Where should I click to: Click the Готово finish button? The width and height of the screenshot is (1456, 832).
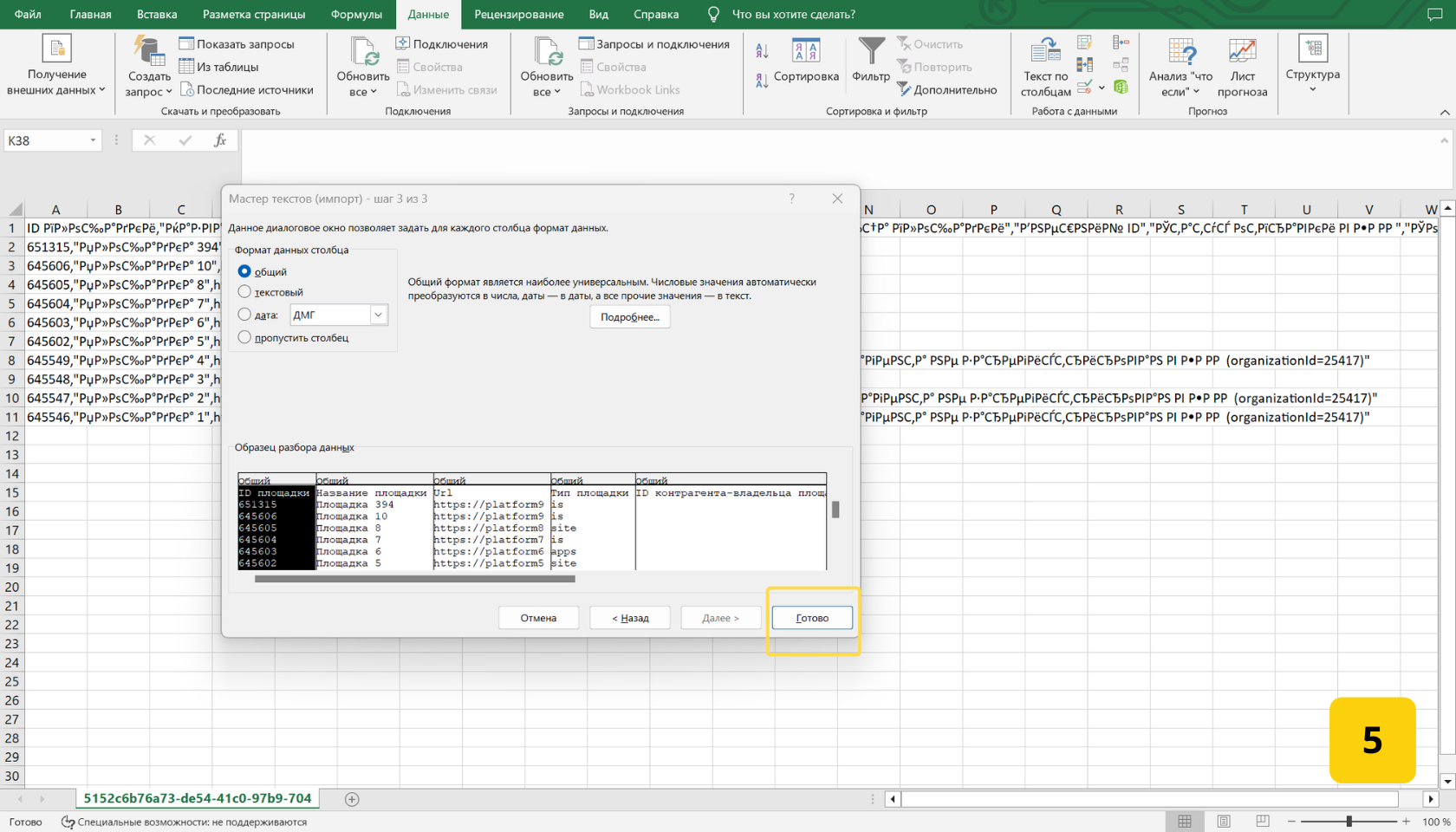[812, 618]
